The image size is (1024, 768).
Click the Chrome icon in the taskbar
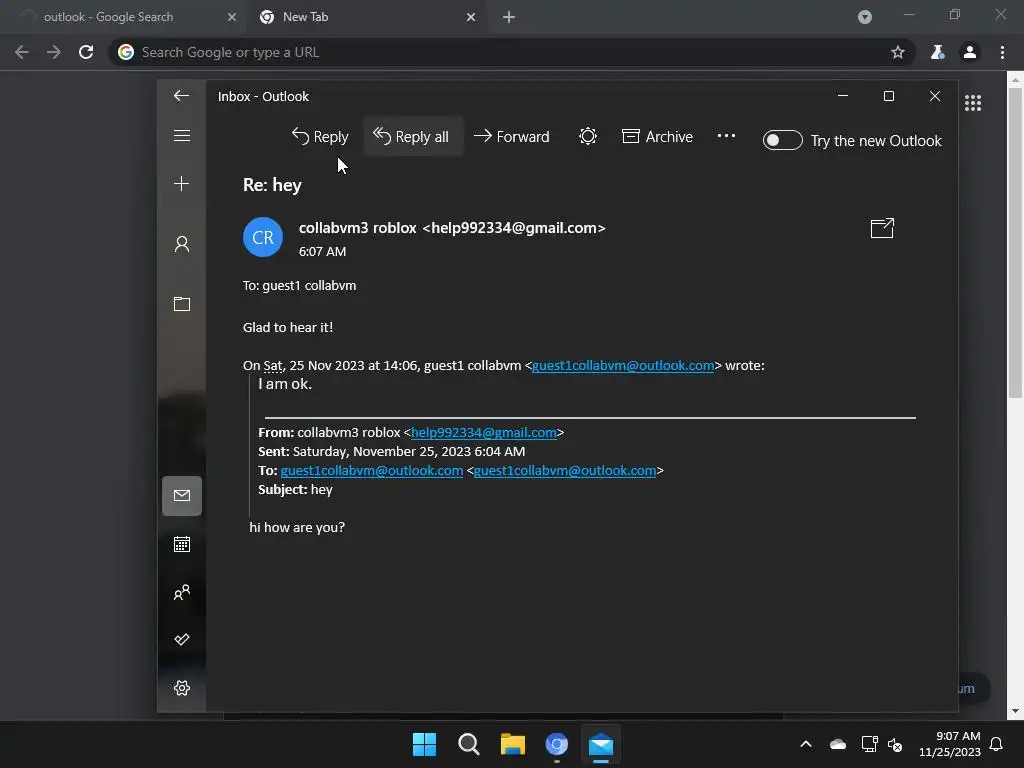tap(556, 744)
